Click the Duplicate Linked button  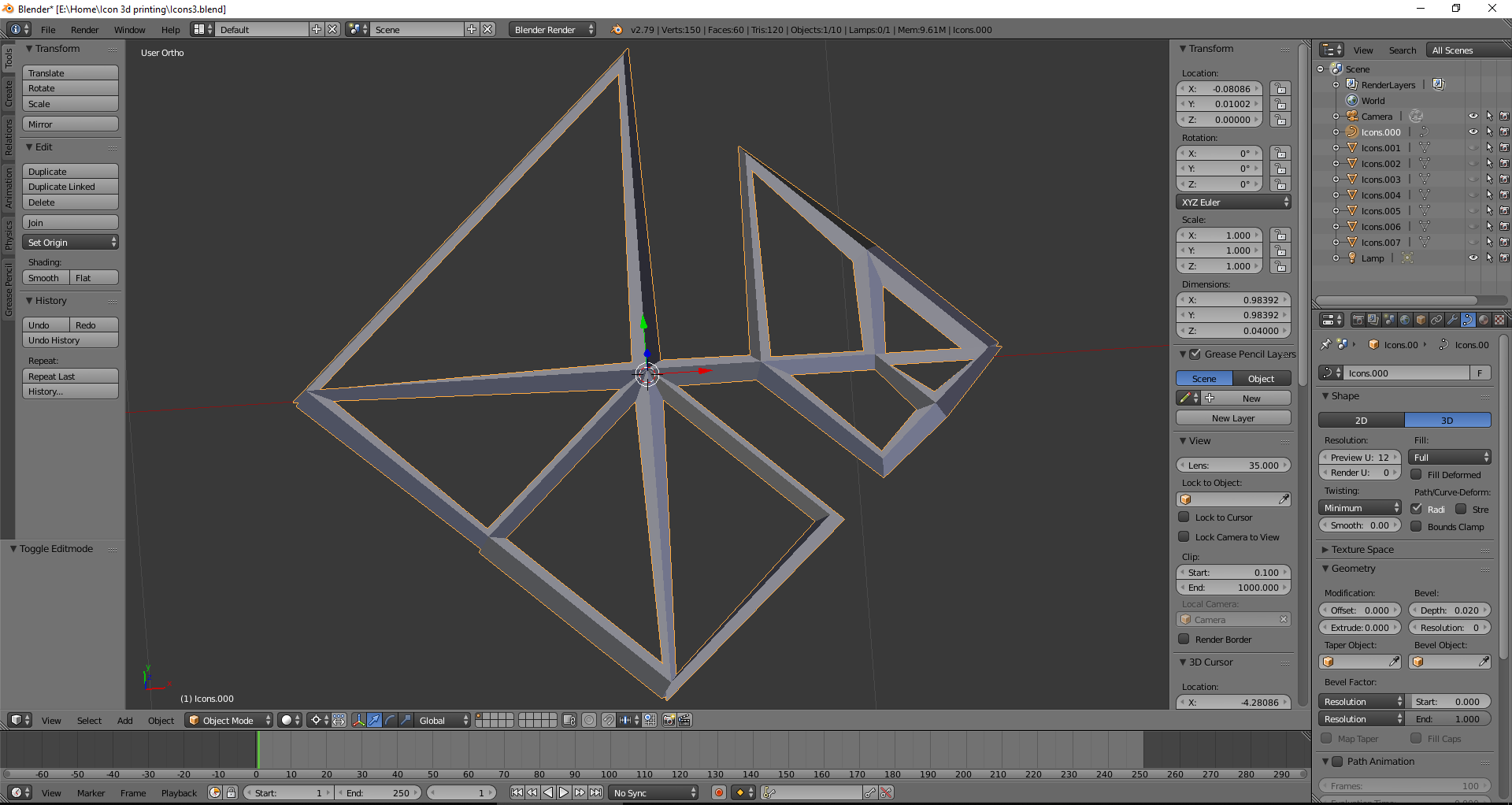tap(70, 186)
